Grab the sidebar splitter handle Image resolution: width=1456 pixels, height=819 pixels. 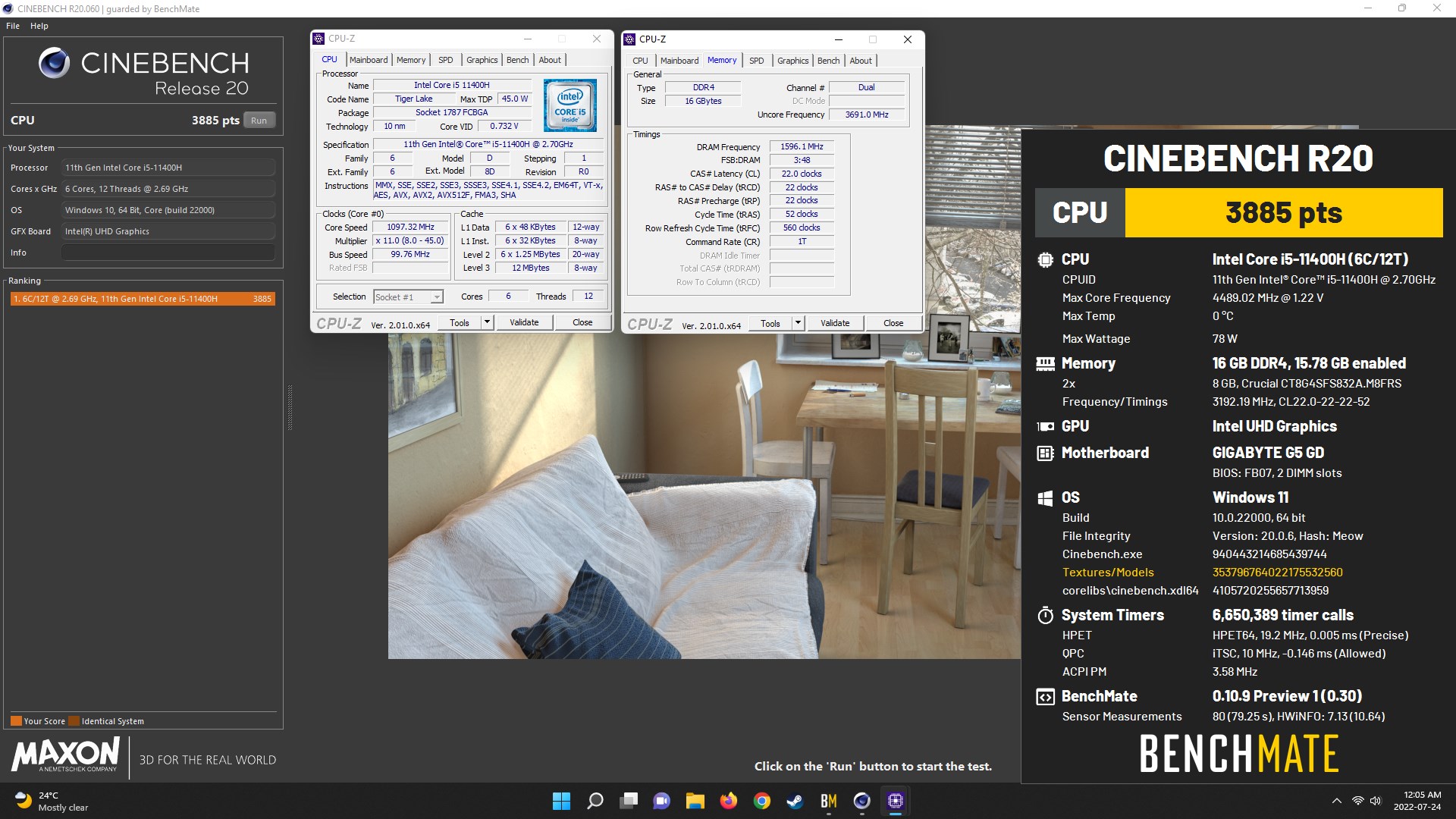(290, 408)
